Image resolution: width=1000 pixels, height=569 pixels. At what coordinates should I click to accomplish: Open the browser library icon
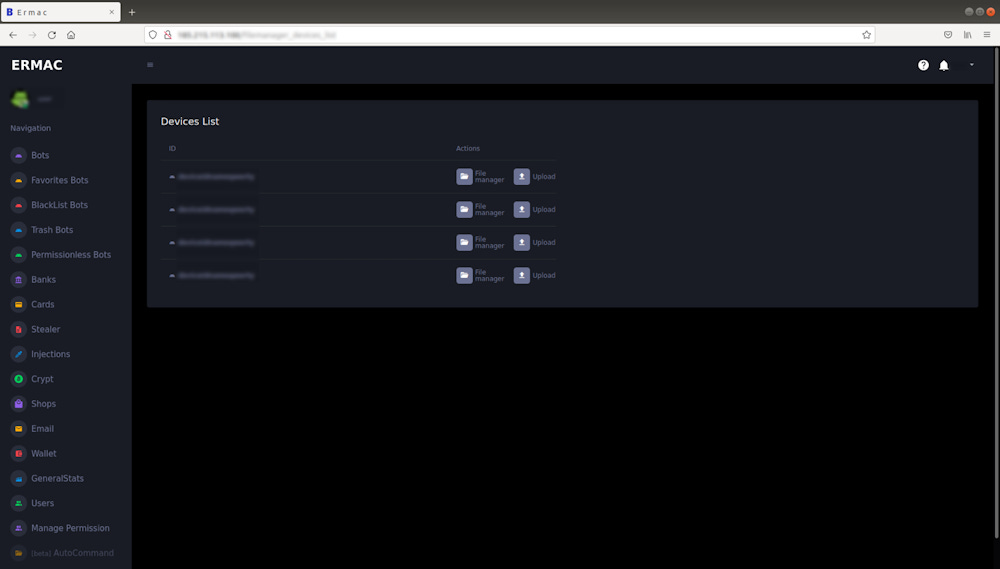[967, 35]
